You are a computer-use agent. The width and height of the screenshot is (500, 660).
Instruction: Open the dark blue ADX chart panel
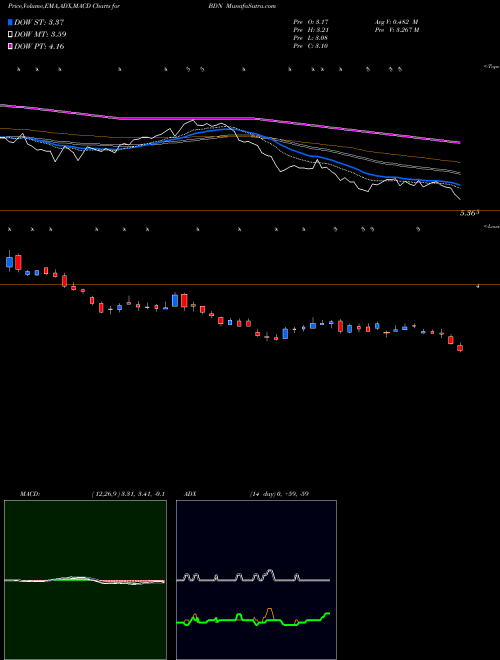pos(256,580)
